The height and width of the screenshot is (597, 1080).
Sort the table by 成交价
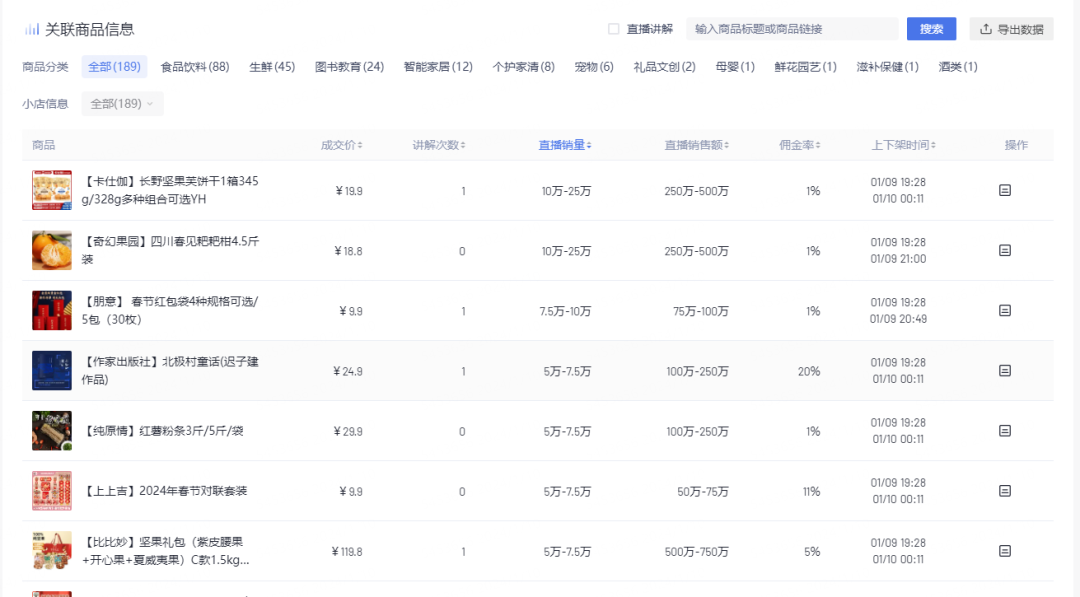[341, 145]
